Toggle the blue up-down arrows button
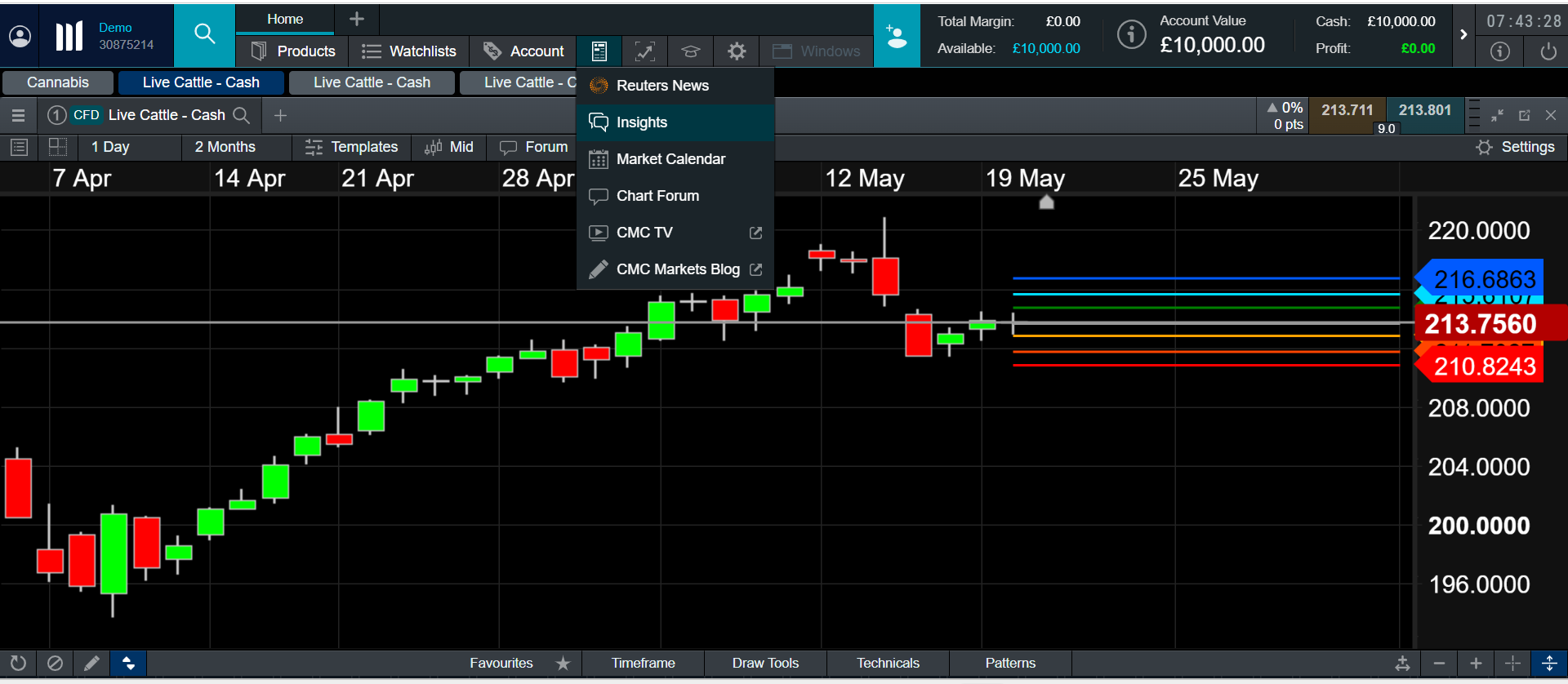The width and height of the screenshot is (1568, 684). 128,664
